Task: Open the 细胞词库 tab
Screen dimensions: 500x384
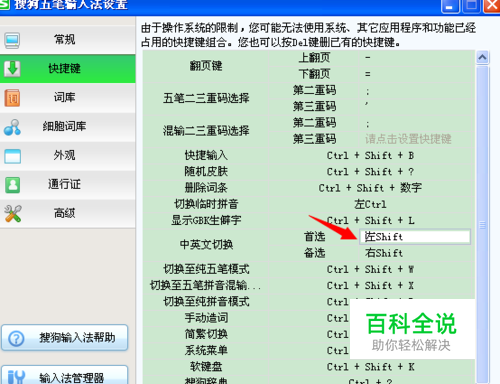Action: point(68,127)
